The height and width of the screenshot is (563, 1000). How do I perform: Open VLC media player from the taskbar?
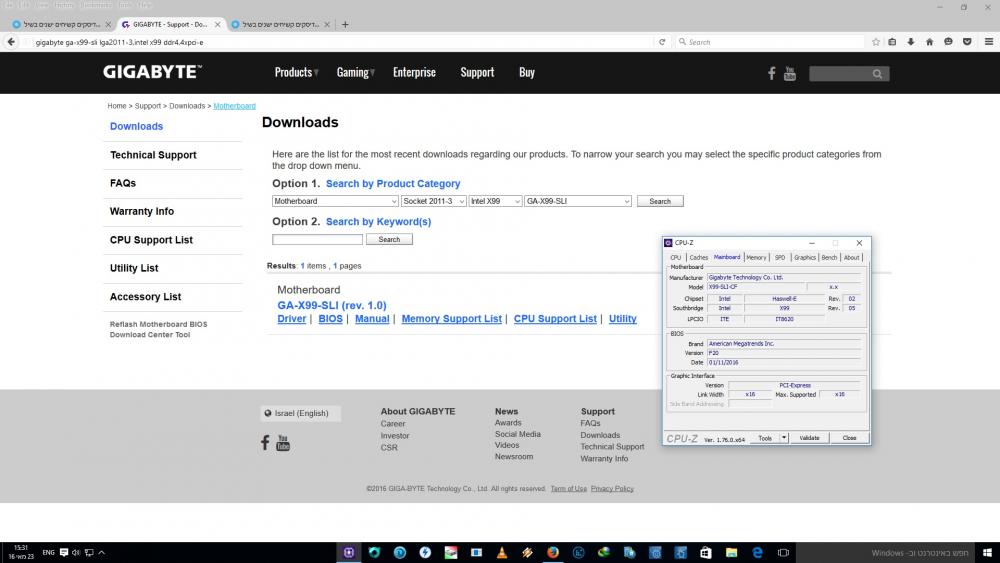click(502, 553)
